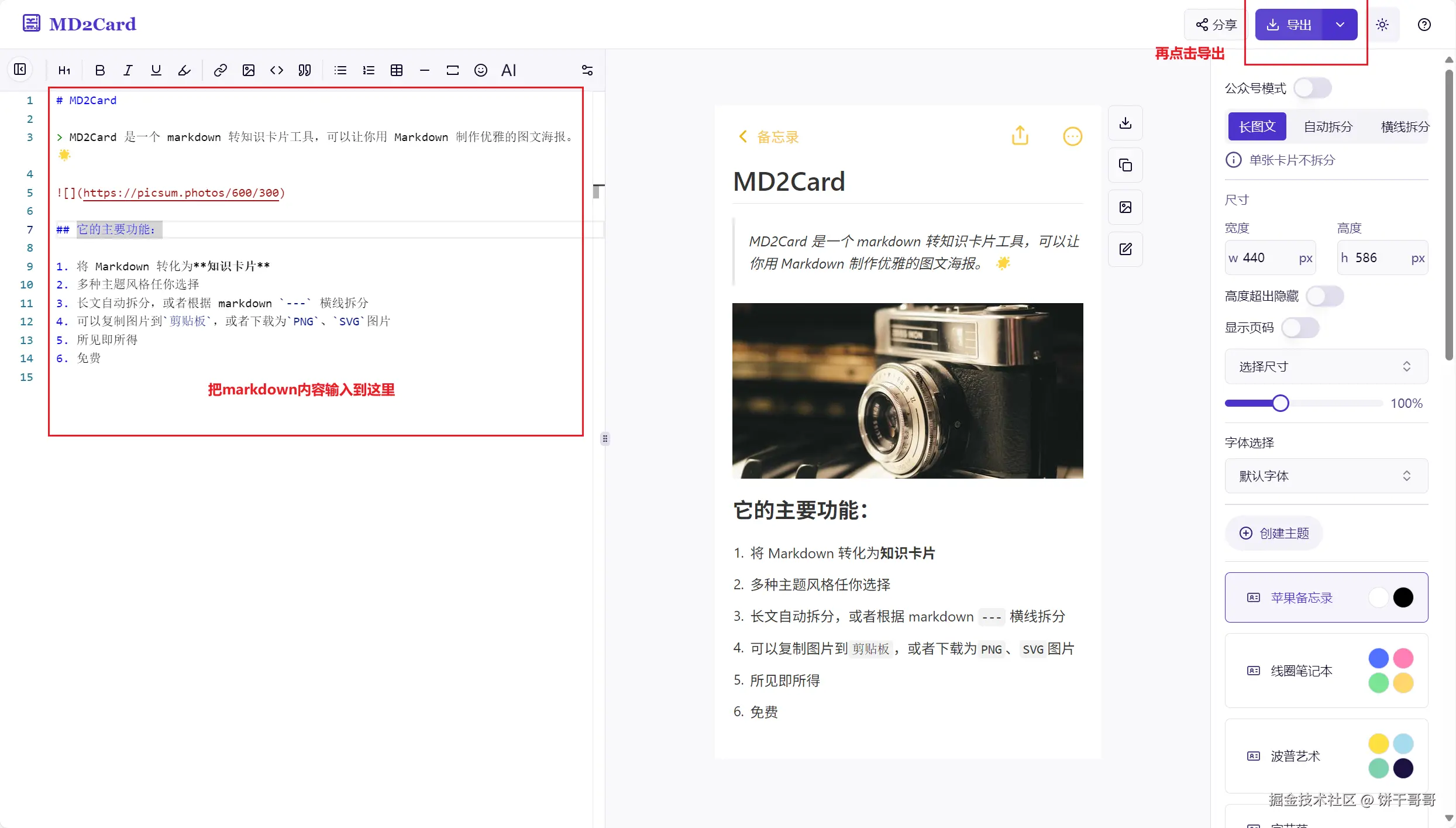
Task: Toggle 高度超出隐藏 switch
Action: coord(1324,296)
